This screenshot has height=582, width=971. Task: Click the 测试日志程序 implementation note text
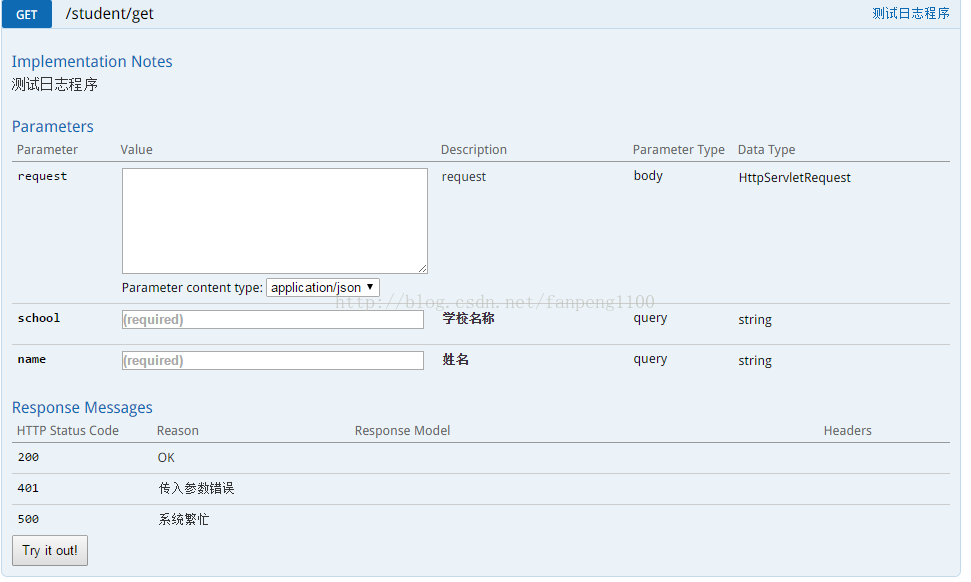click(x=54, y=84)
